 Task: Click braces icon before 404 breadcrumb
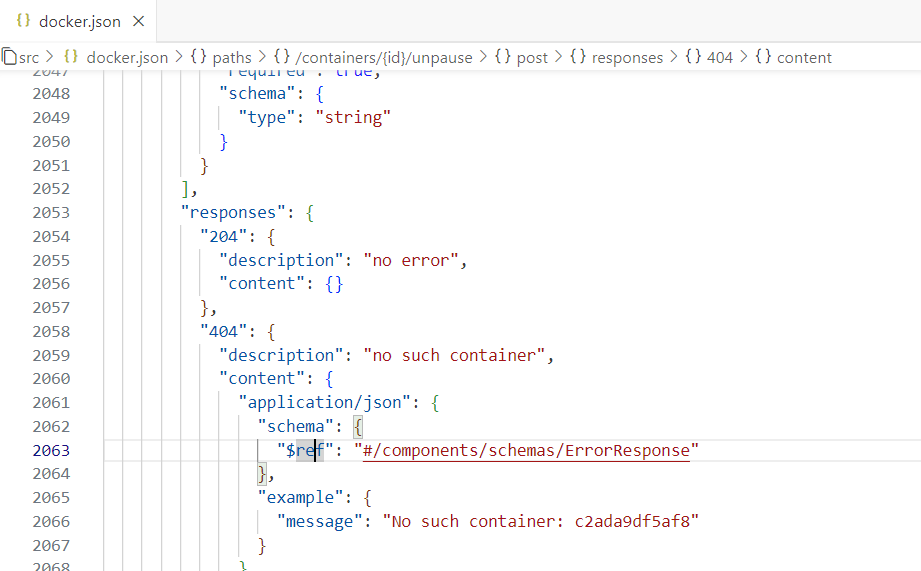[693, 57]
